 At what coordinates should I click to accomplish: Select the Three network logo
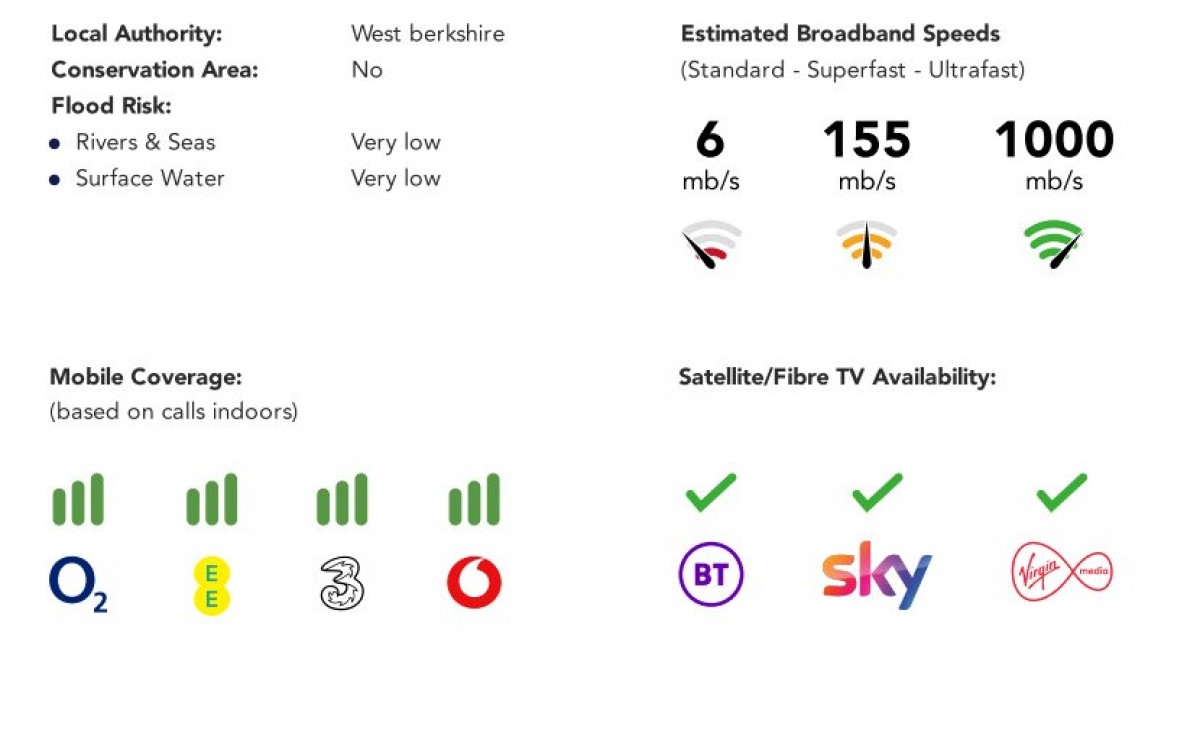pos(342,584)
